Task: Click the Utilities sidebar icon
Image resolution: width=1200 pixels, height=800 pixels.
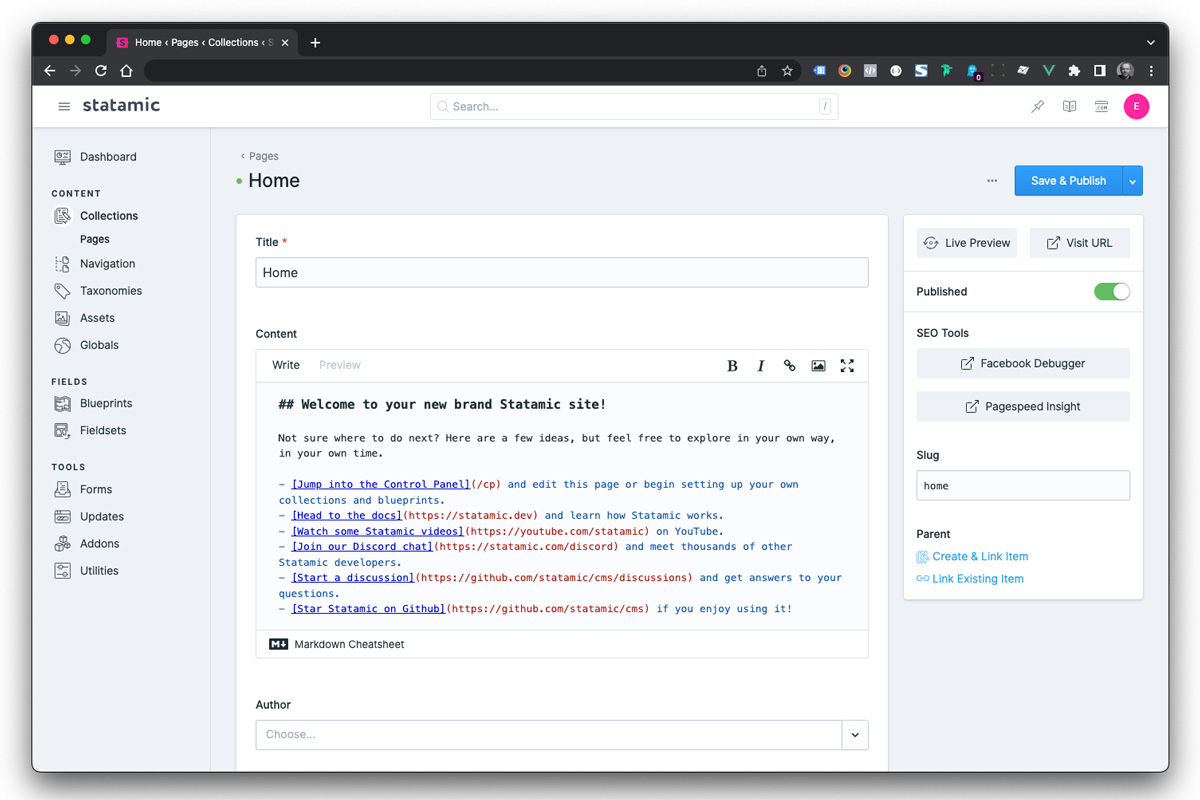Action: (x=62, y=570)
